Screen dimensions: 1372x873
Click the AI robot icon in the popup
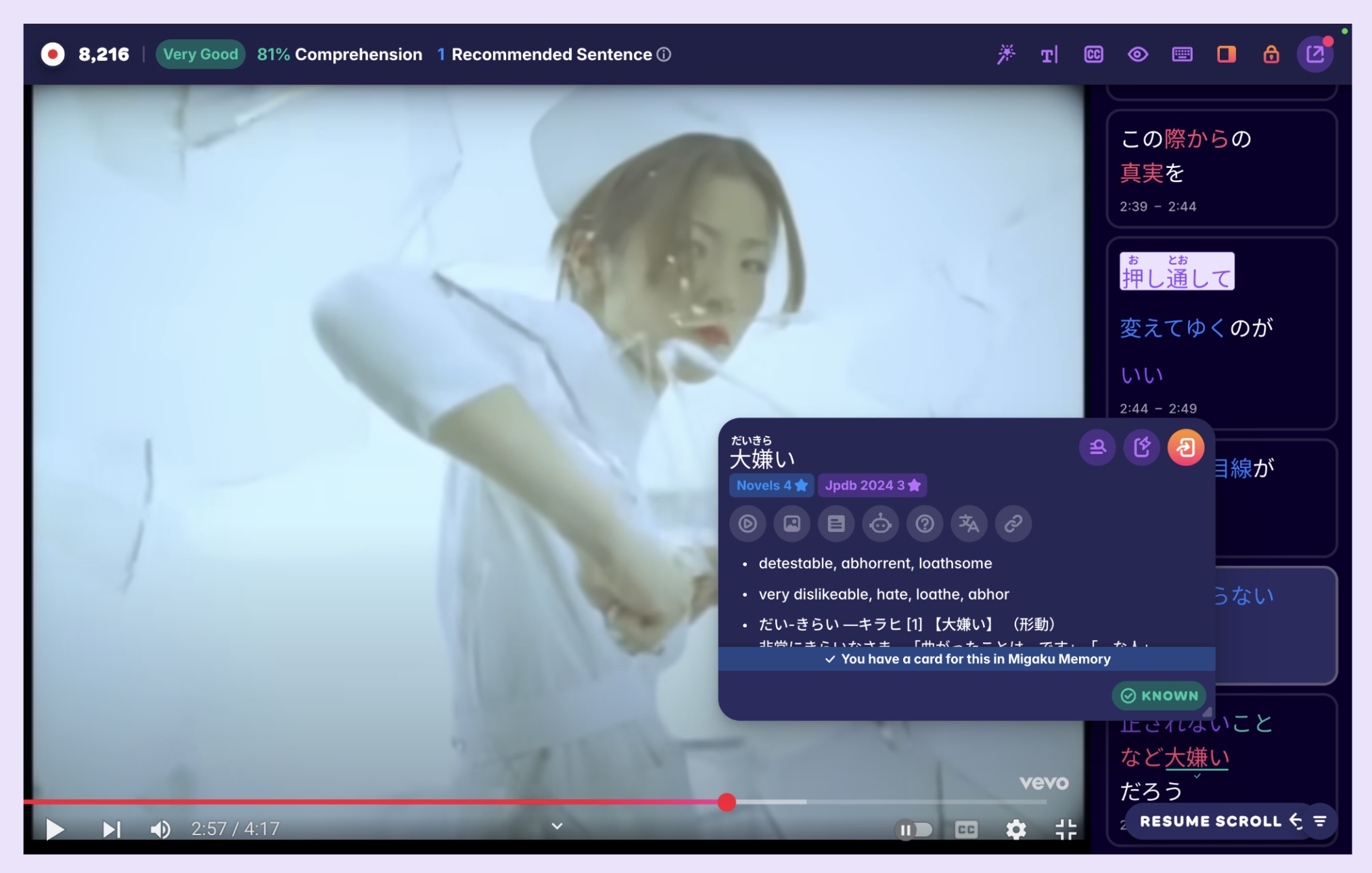(x=880, y=524)
